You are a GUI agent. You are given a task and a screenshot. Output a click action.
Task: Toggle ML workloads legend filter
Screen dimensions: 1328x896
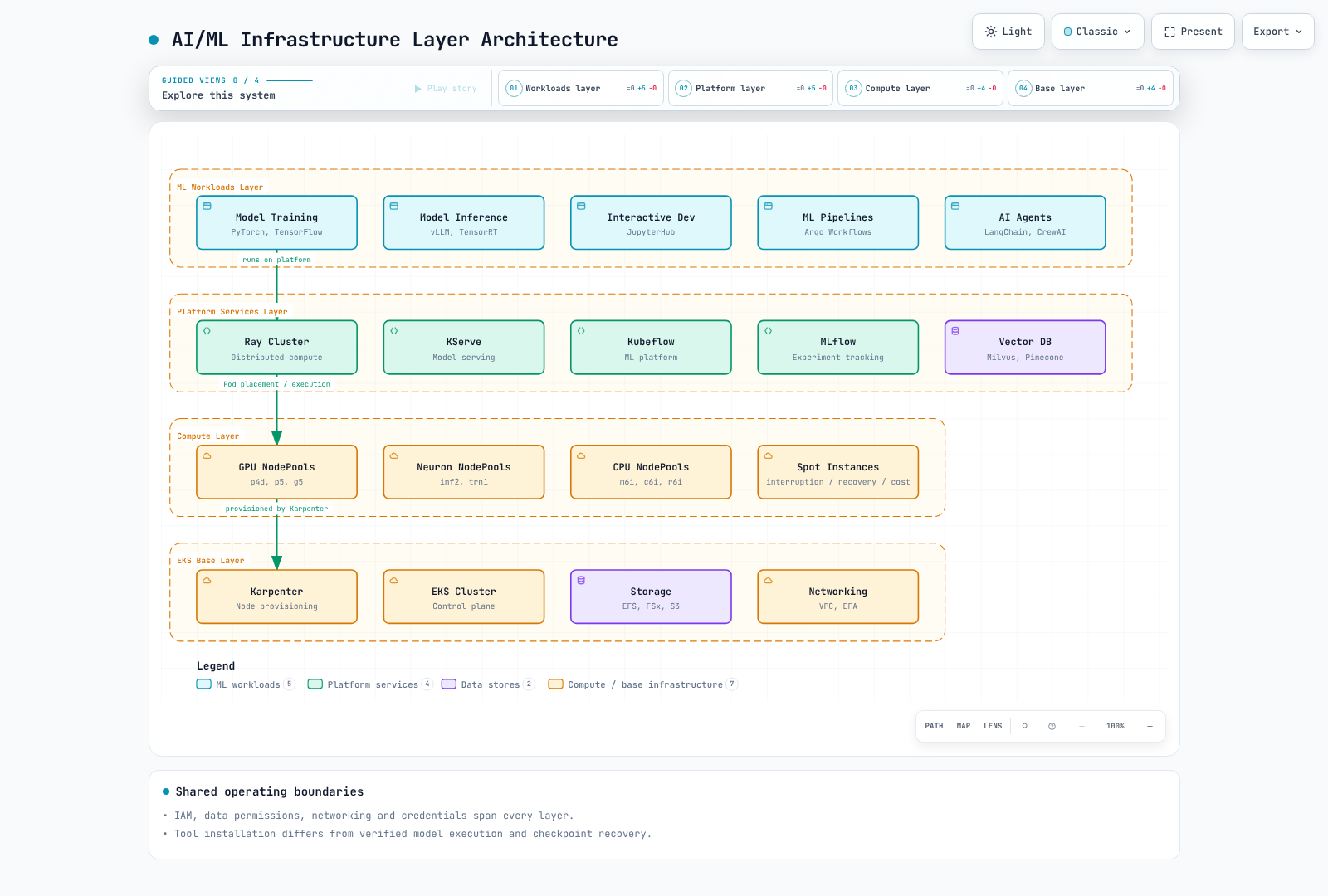point(246,684)
